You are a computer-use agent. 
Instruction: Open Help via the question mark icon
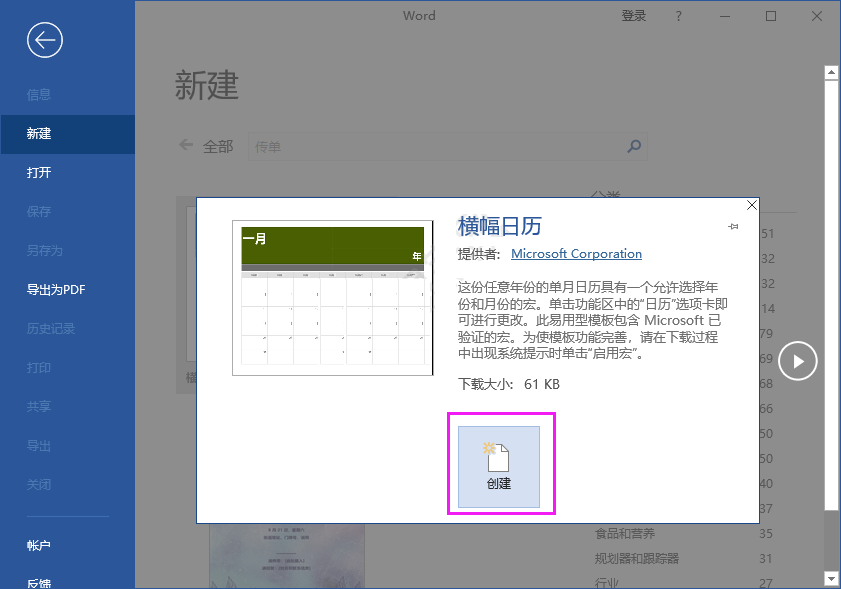(678, 16)
